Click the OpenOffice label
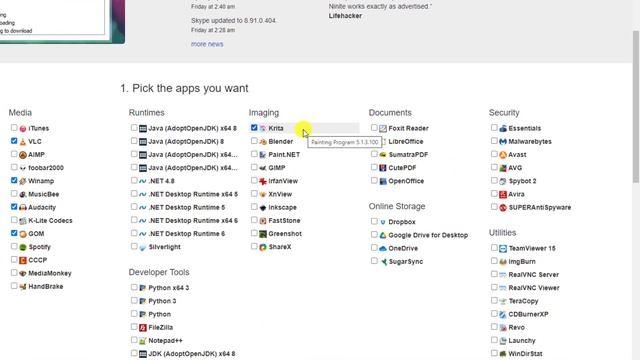 coord(406,181)
